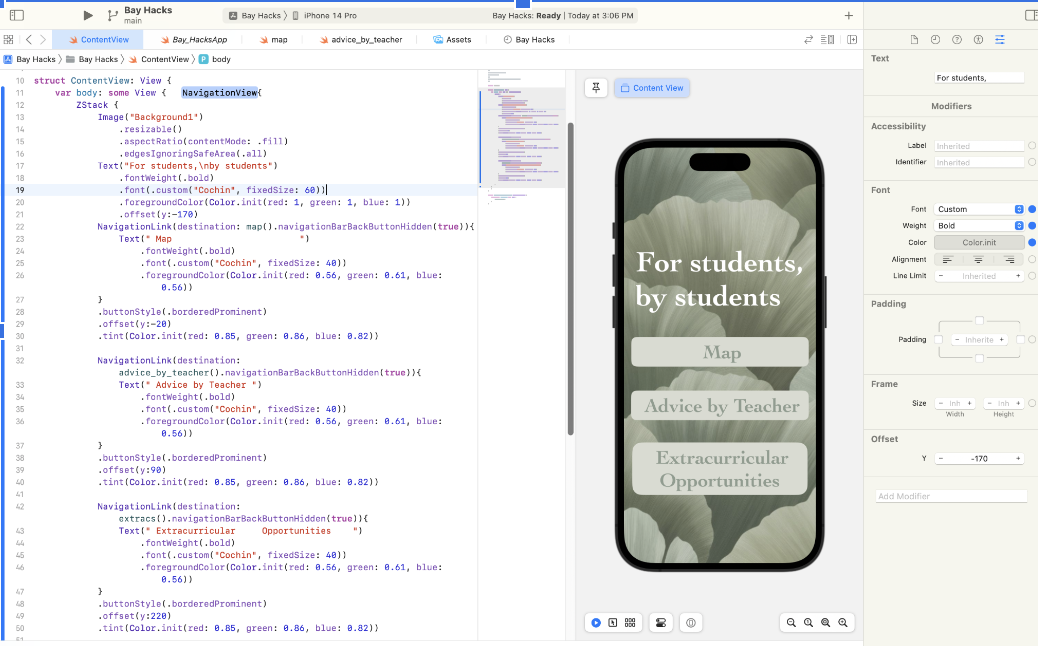Open Preview on Device options
The height and width of the screenshot is (646, 1038).
(x=691, y=623)
